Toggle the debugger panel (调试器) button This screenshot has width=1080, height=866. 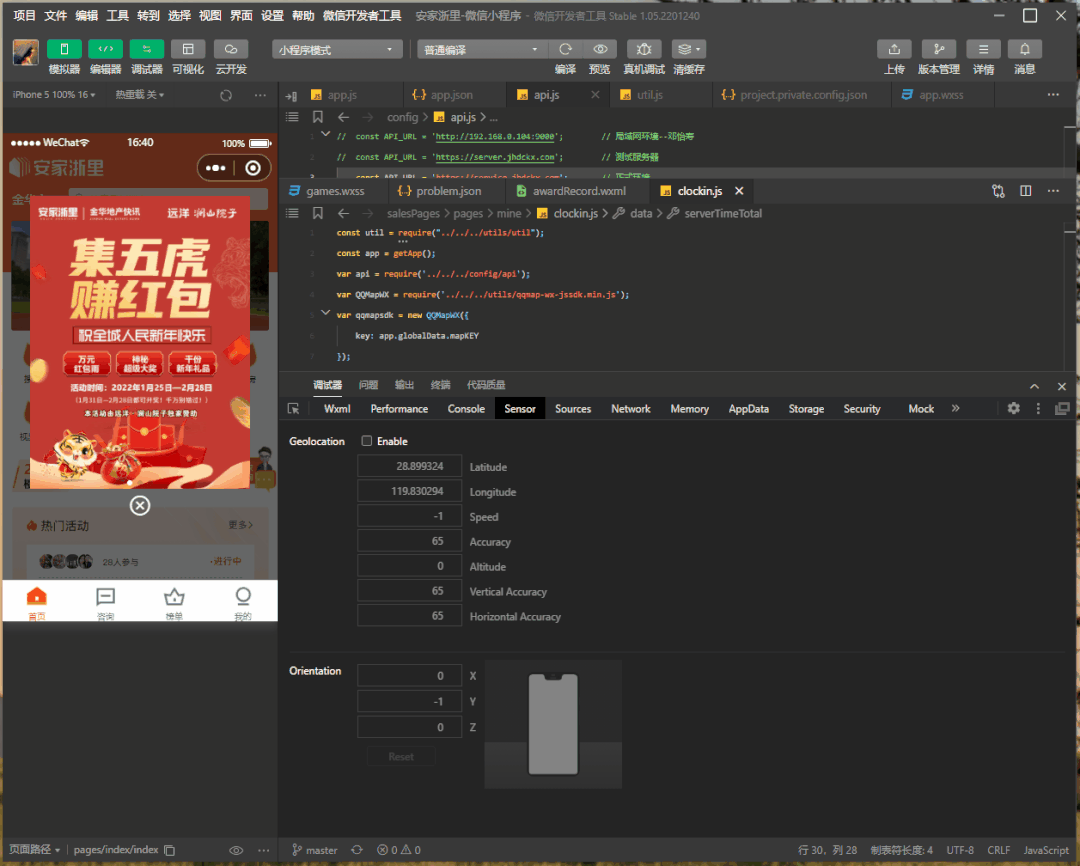coord(147,50)
